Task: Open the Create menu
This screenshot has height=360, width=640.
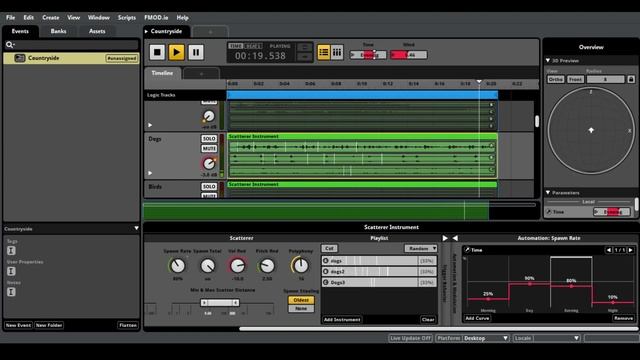Action: pos(51,18)
